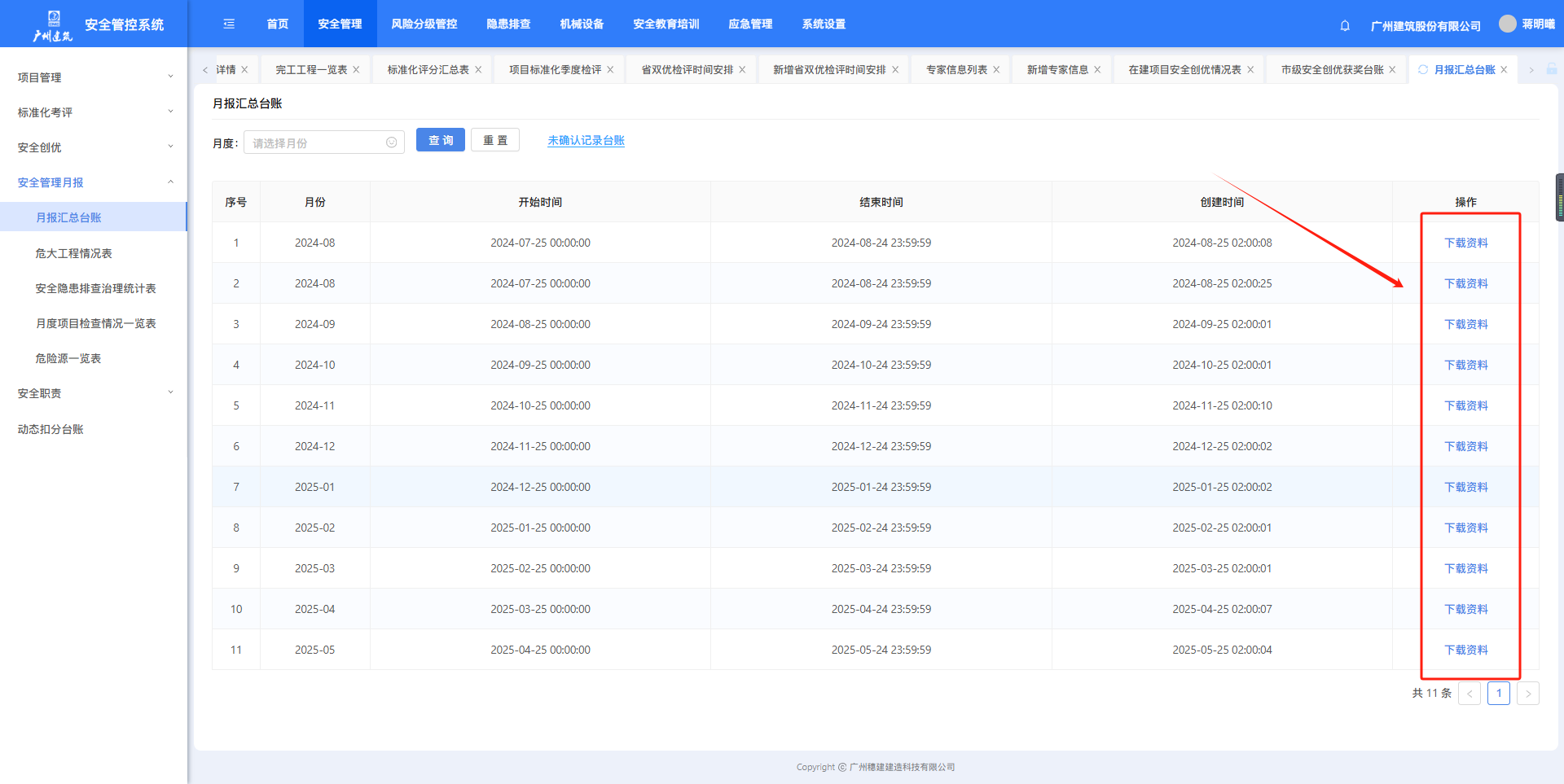Expand the 项目管理 sidebar menu
Image resolution: width=1564 pixels, height=784 pixels.
[x=94, y=77]
